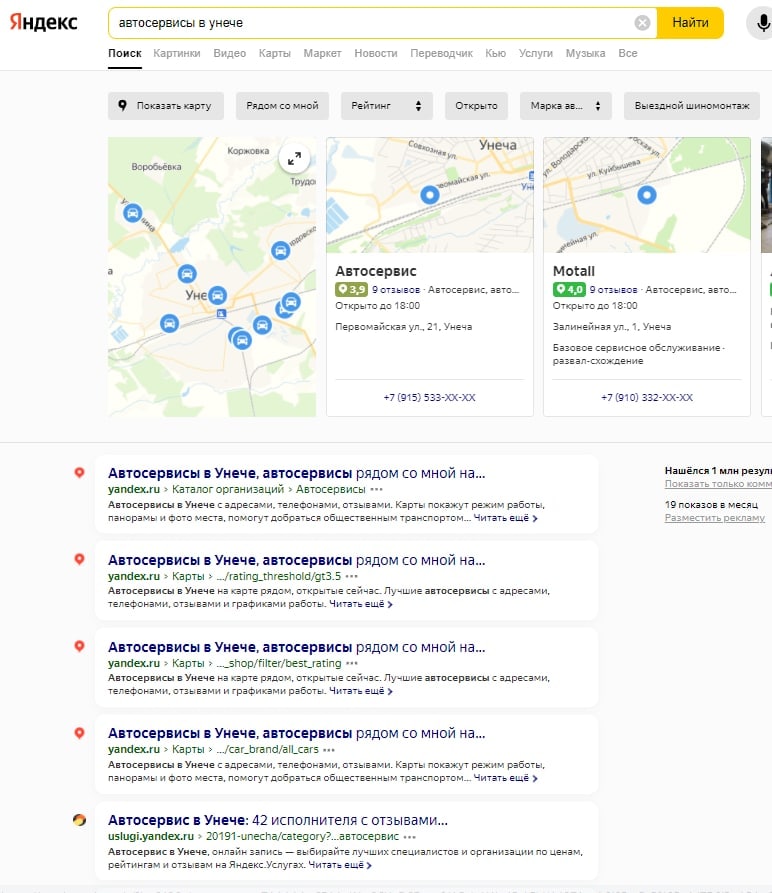Go to the Карты tab
The image size is (772, 893).
tap(274, 53)
